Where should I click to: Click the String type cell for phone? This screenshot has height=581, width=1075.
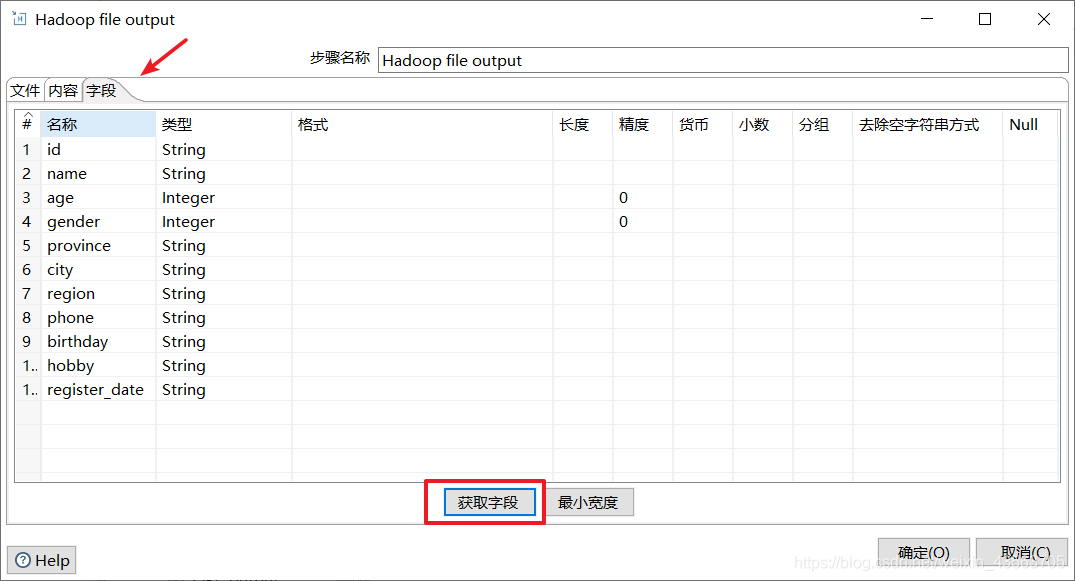pos(224,318)
